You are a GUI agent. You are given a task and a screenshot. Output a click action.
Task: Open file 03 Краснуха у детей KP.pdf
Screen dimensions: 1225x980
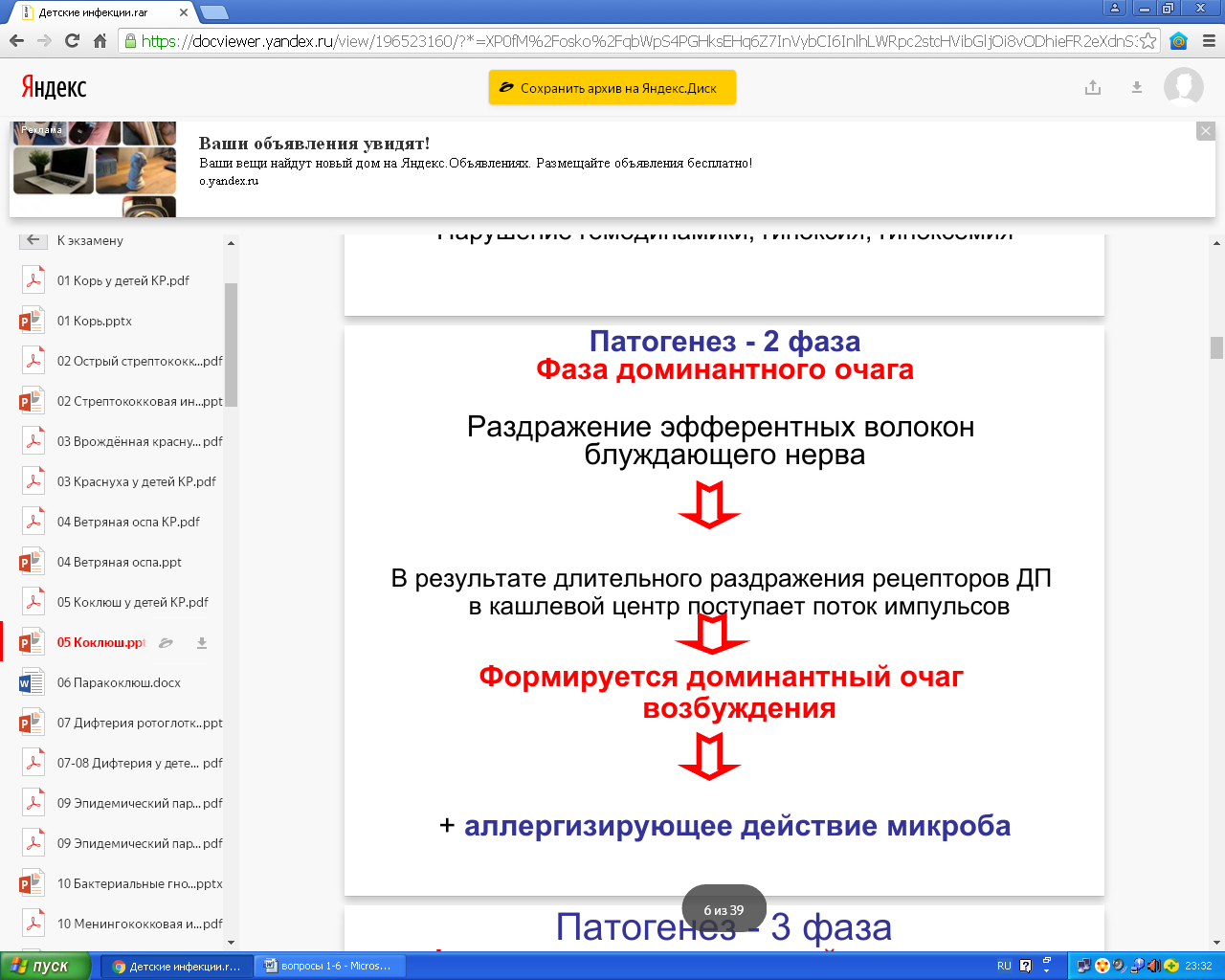(x=137, y=481)
